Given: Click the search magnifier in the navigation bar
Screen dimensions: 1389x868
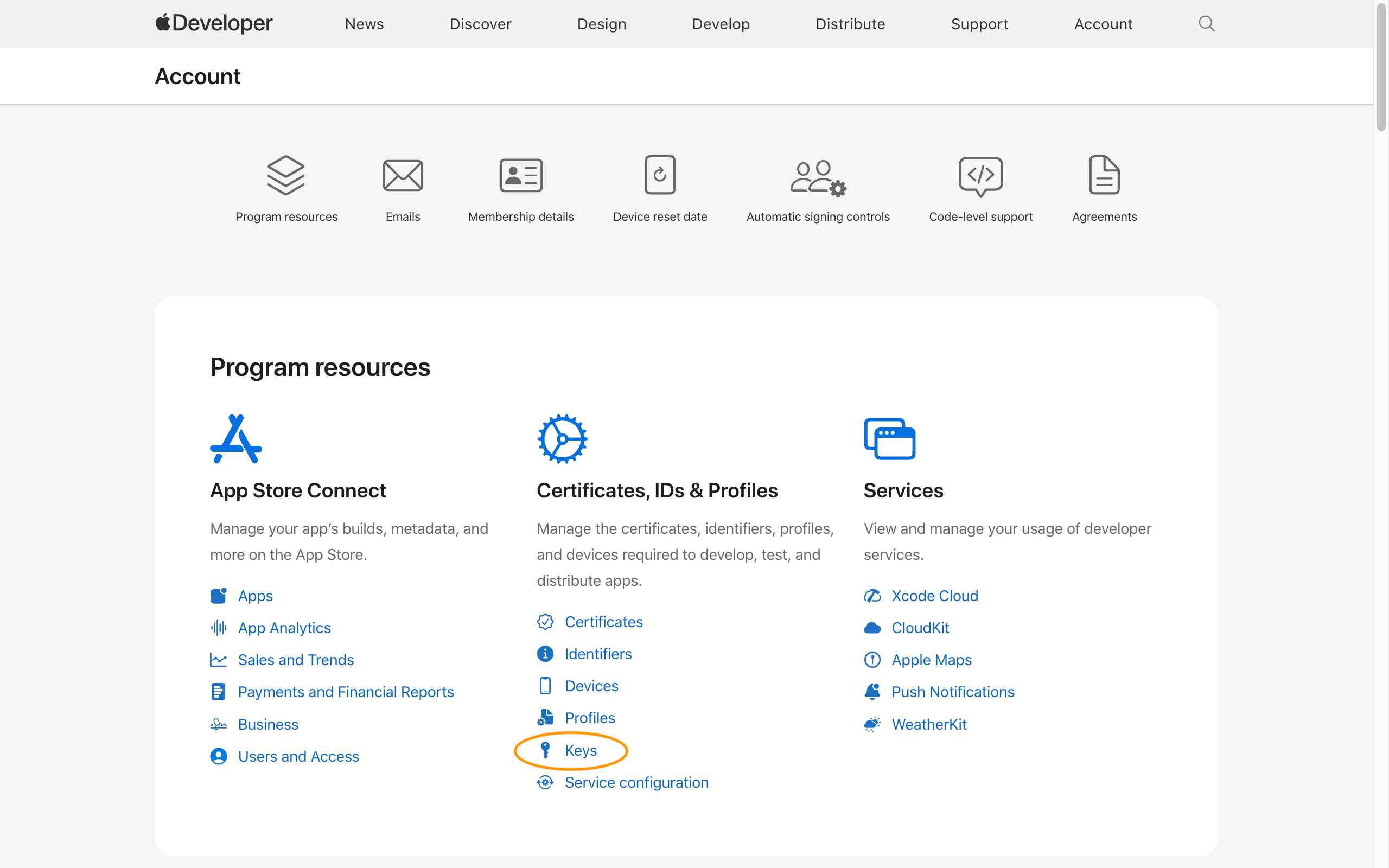Looking at the screenshot, I should (1206, 23).
